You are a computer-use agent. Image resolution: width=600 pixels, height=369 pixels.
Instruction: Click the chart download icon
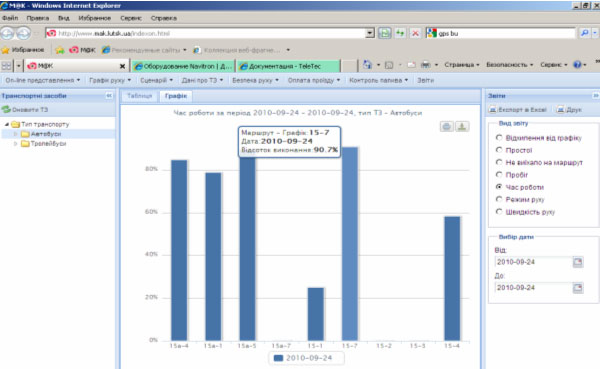[x=462, y=126]
